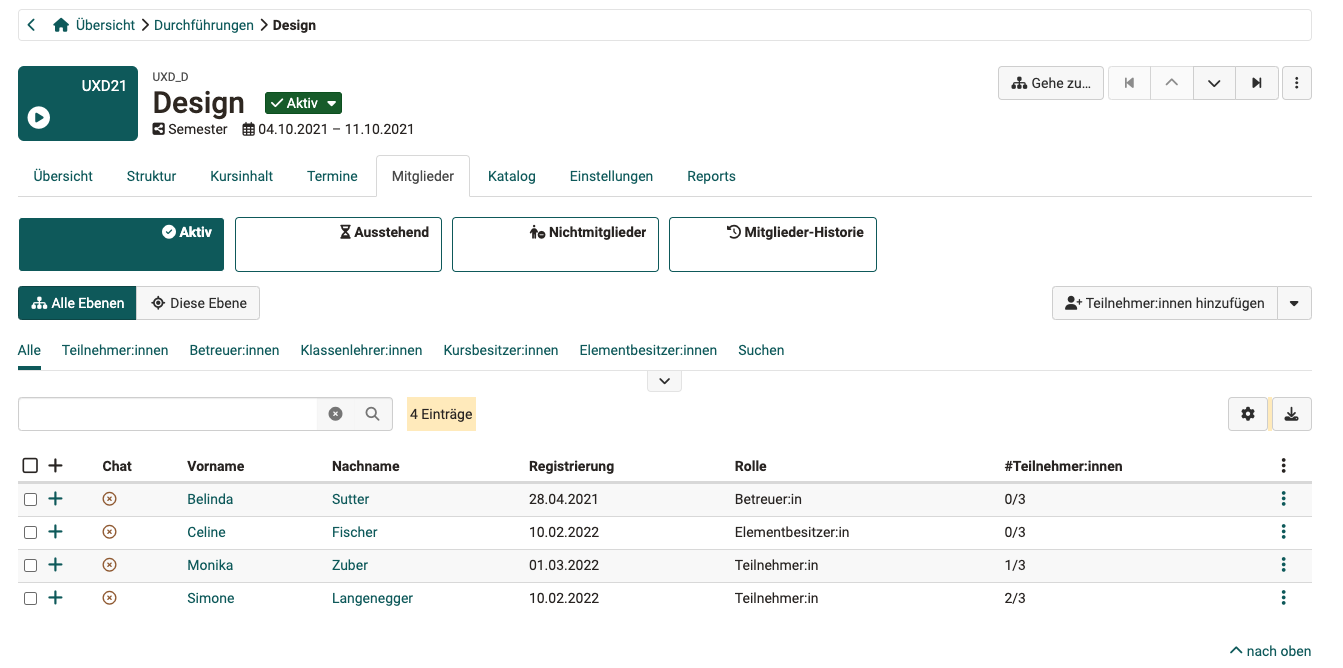Open row actions menu for Celine Fischer

click(1283, 532)
